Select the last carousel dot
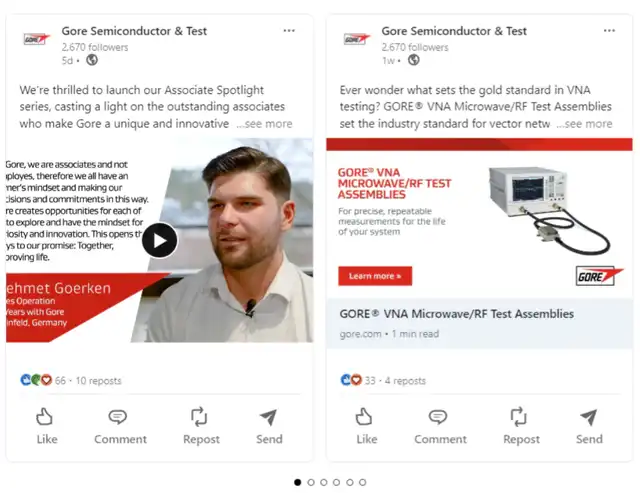Screen dimensions: 640x493 pos(362,482)
